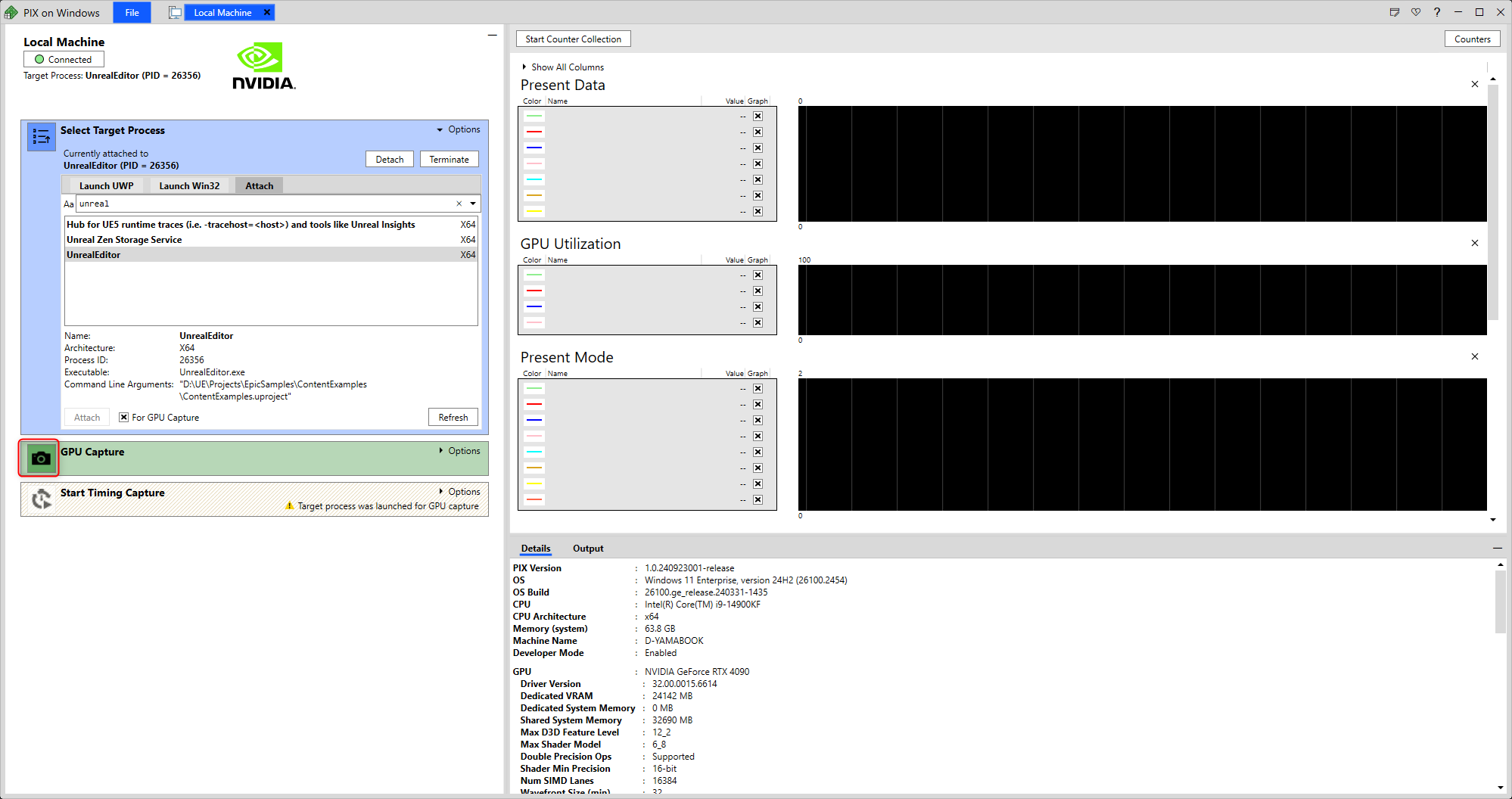Click Start Counter Collection button
Viewport: 1512px width, 799px height.
(x=573, y=39)
